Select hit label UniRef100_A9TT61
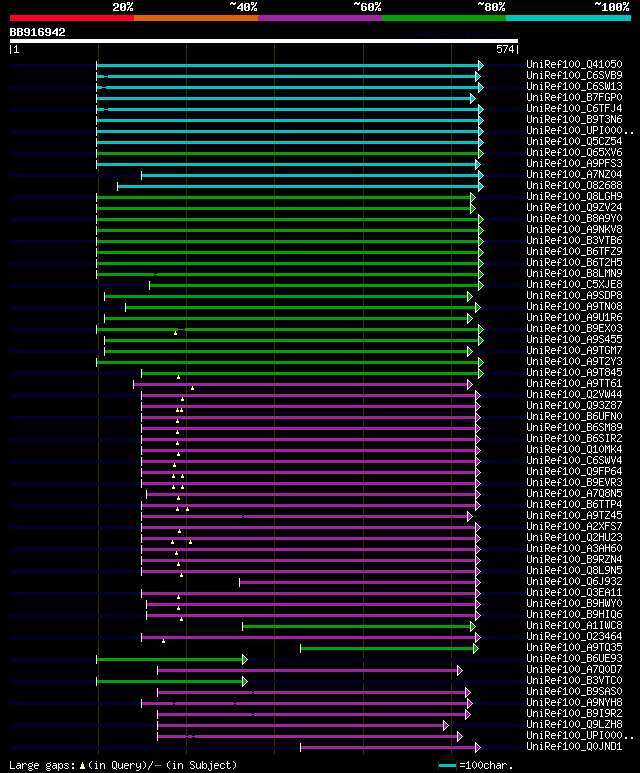 pyautogui.click(x=574, y=384)
